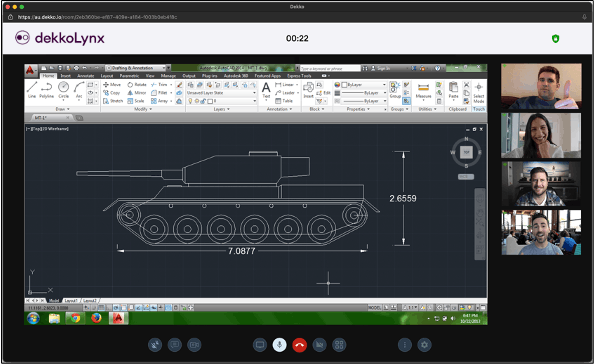Choose the Rotate tool
The image size is (594, 364).
137,84
